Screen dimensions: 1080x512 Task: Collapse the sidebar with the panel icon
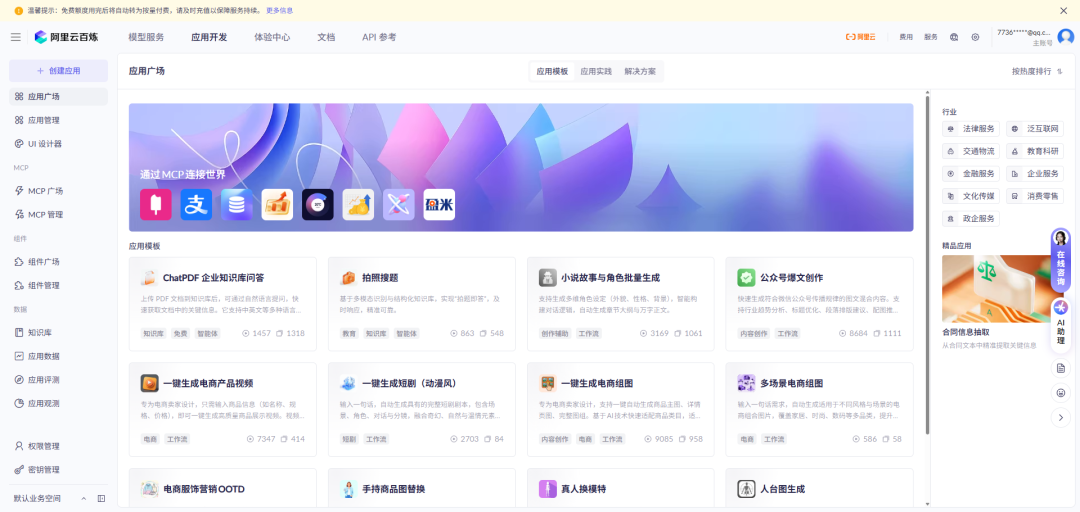[x=101, y=498]
